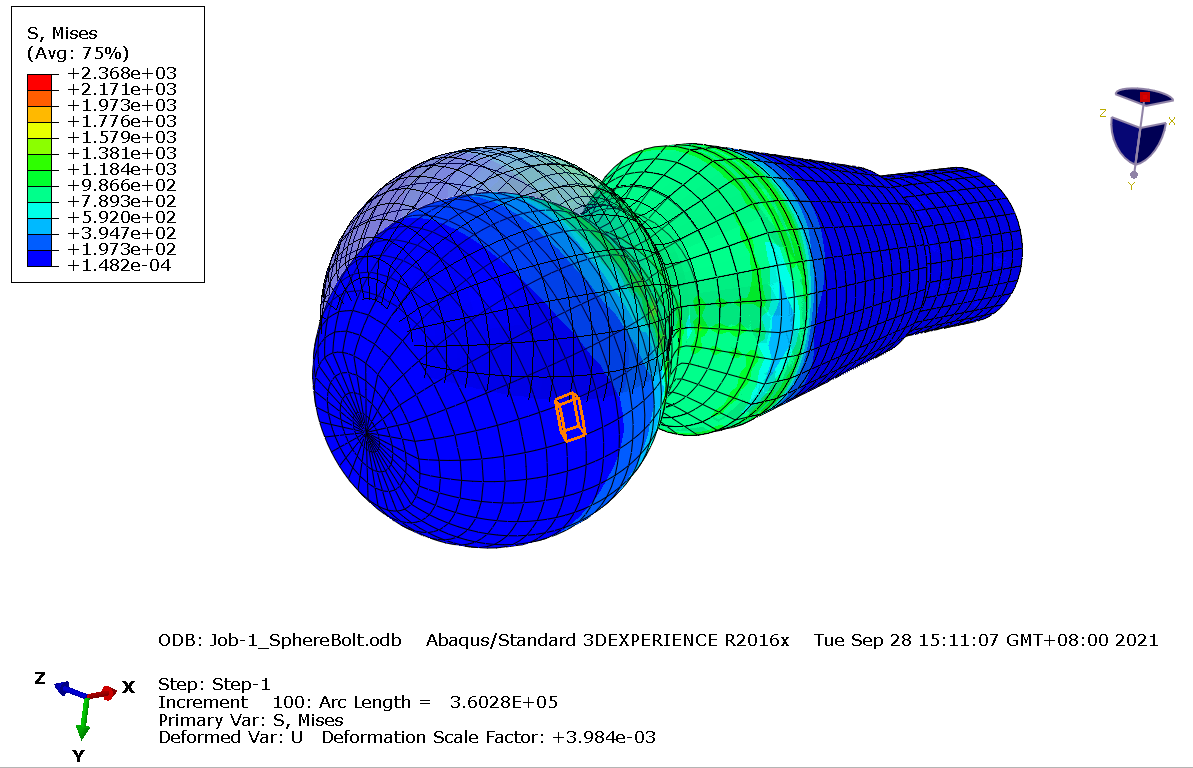The width and height of the screenshot is (1193, 768).
Task: Select the orange highlighted element on the sphere
Action: coord(570,416)
